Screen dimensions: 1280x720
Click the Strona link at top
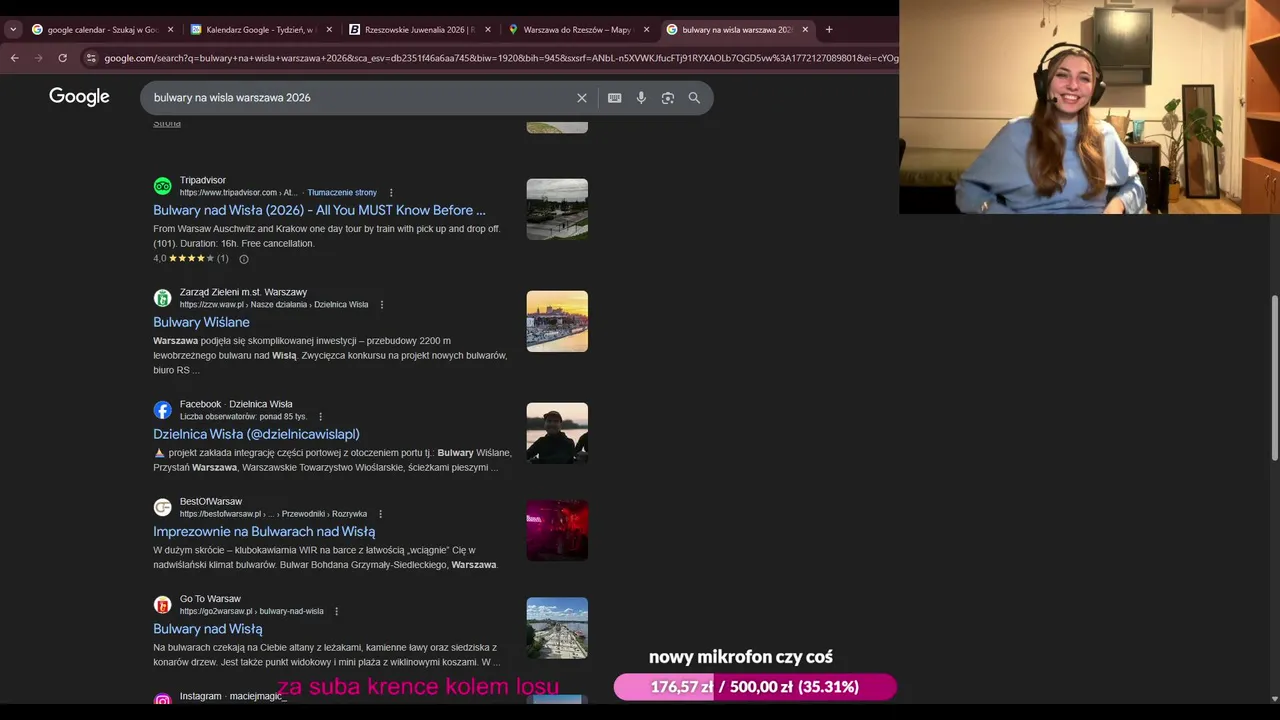click(167, 123)
